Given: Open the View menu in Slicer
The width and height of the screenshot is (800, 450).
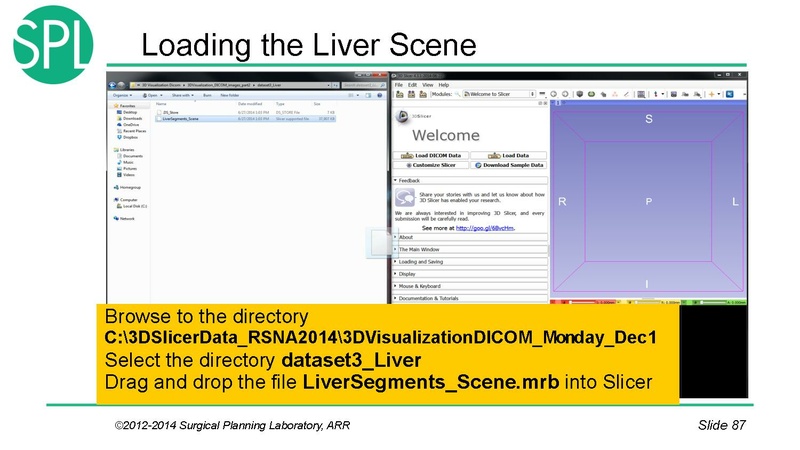Looking at the screenshot, I should (428, 85).
